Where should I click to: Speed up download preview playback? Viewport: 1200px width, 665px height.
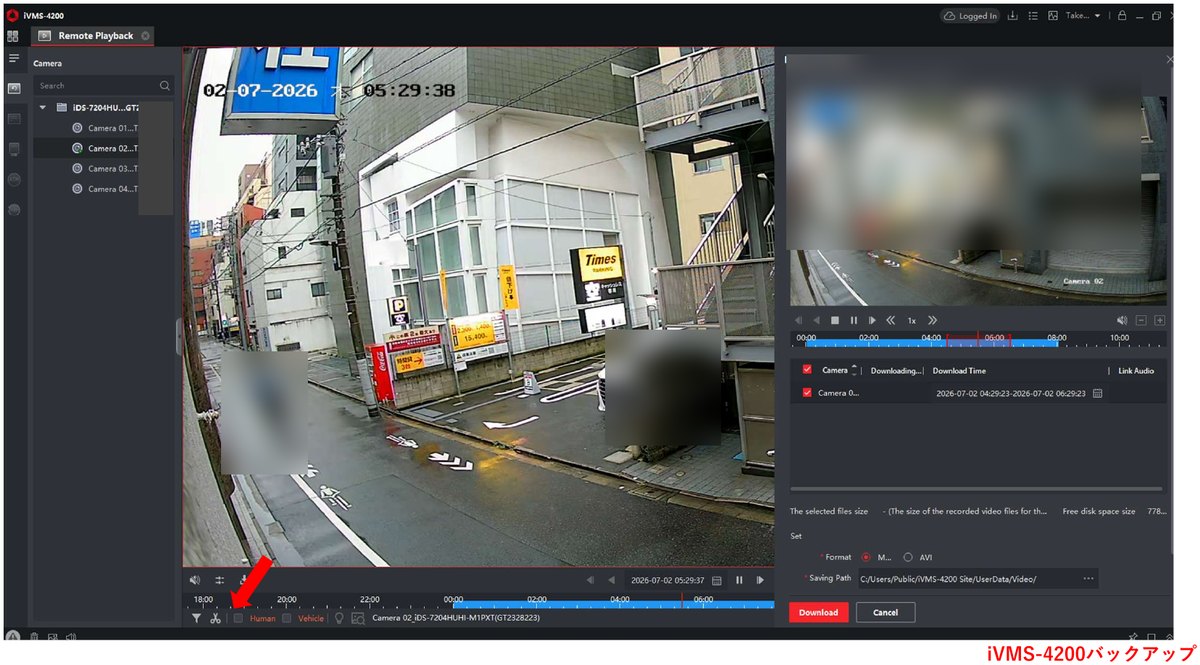(x=932, y=320)
